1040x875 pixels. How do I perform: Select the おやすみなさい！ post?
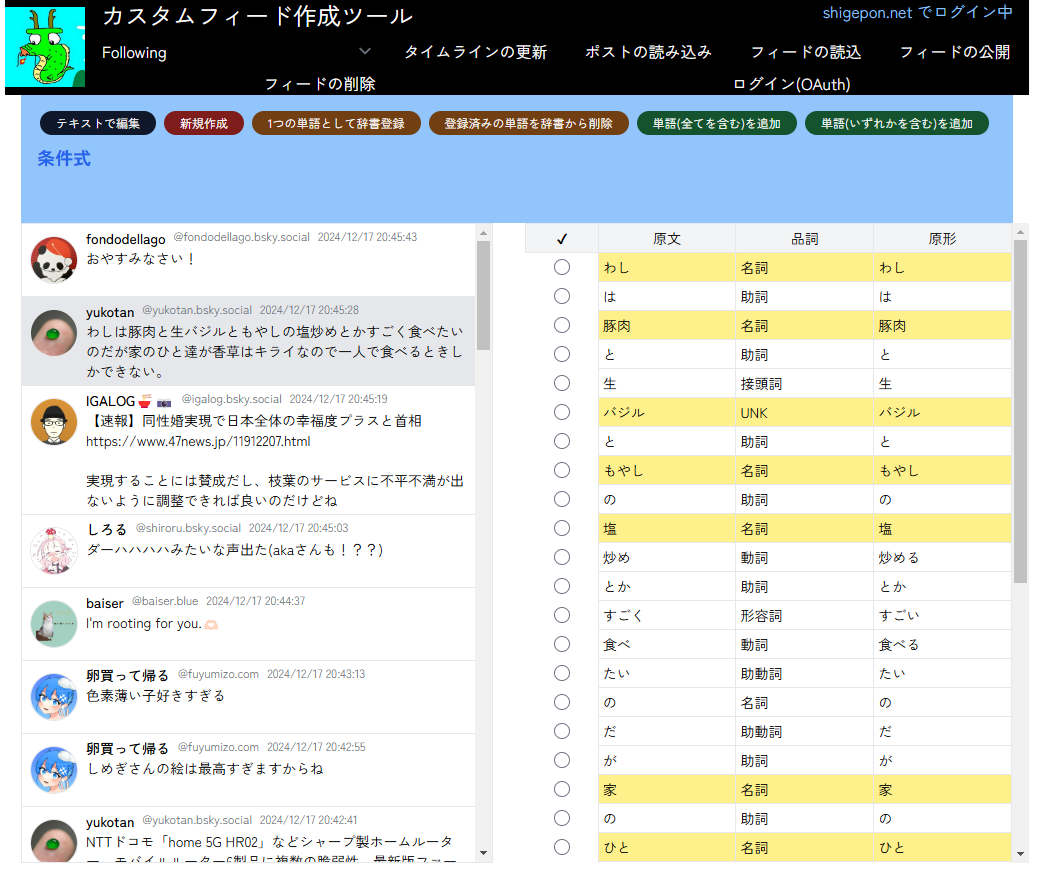coord(248,260)
